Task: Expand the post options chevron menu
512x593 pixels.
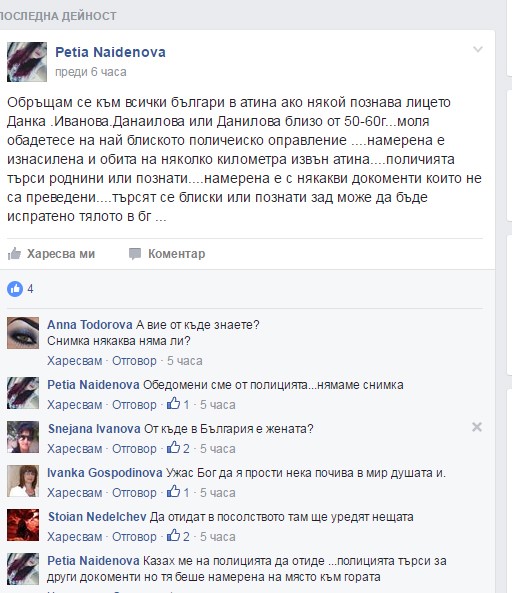Action: coord(478,49)
